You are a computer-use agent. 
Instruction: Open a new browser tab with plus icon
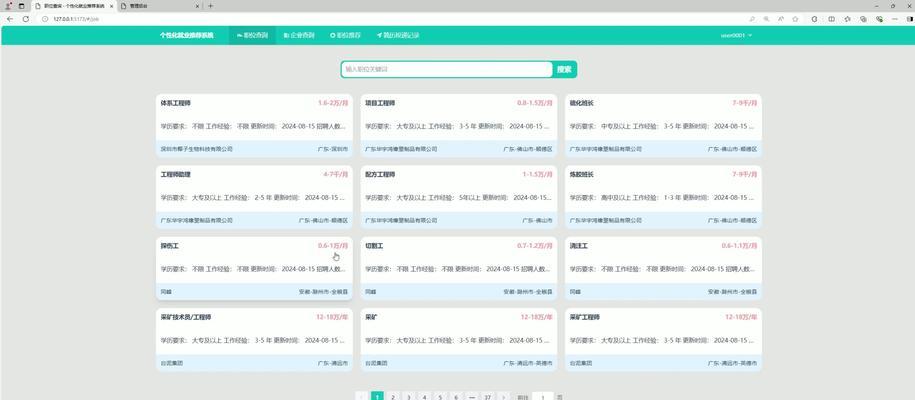coord(211,5)
